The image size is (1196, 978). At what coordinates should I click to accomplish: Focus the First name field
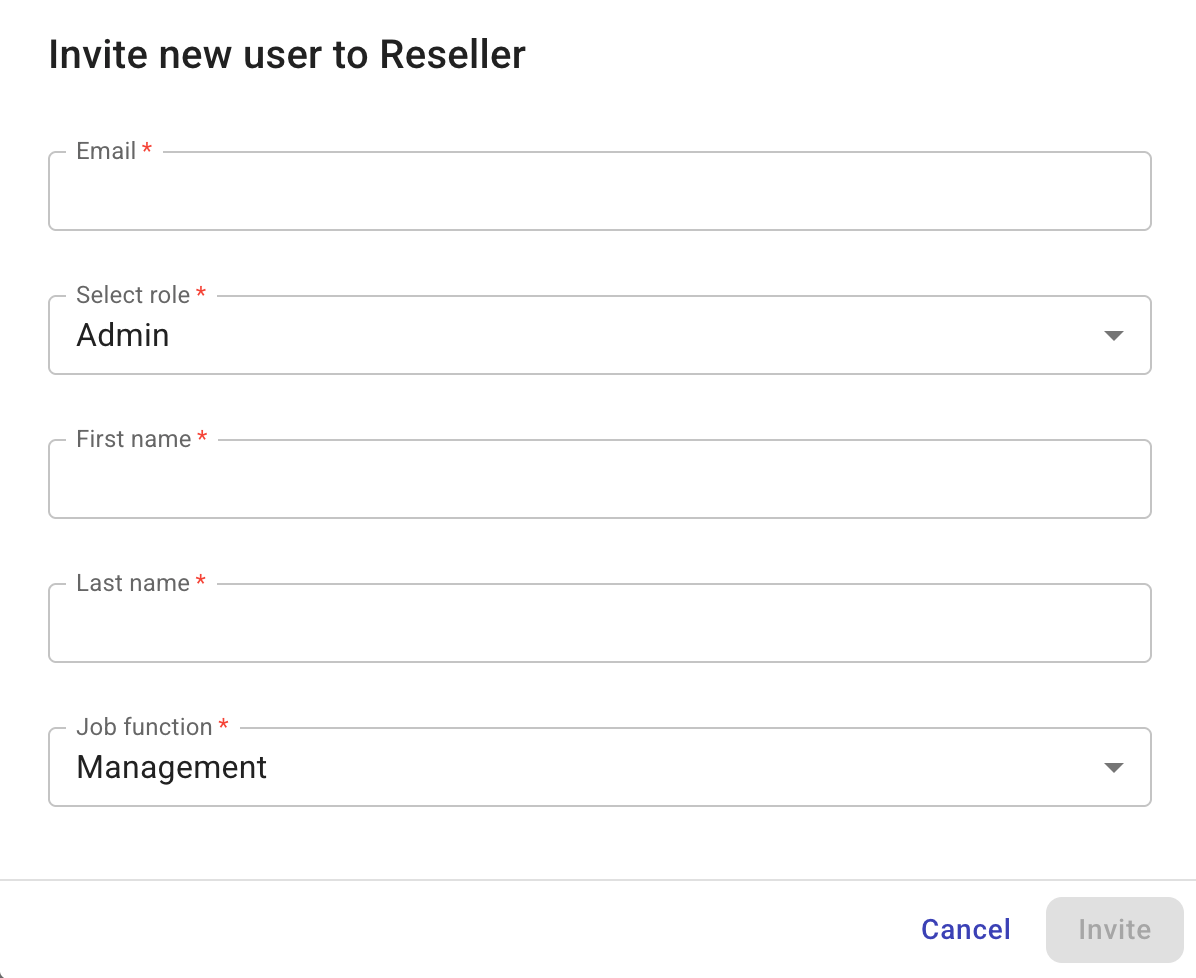click(x=600, y=479)
